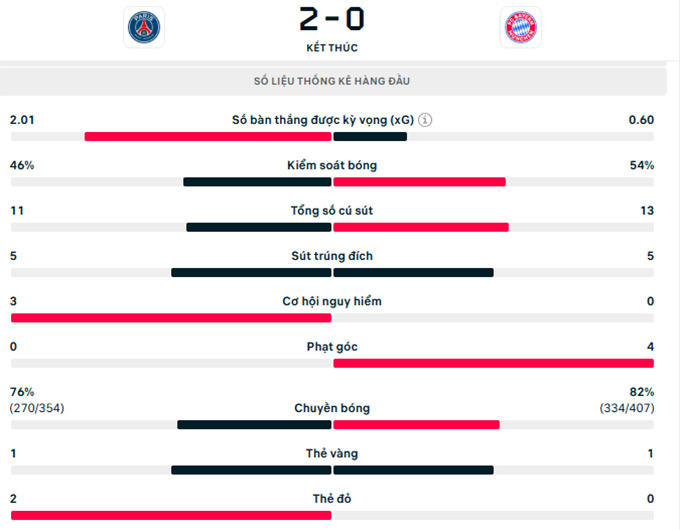680x530 pixels.
Task: Click the Số bàn thắng được kỳ vọng (xG) label
Action: (323, 120)
